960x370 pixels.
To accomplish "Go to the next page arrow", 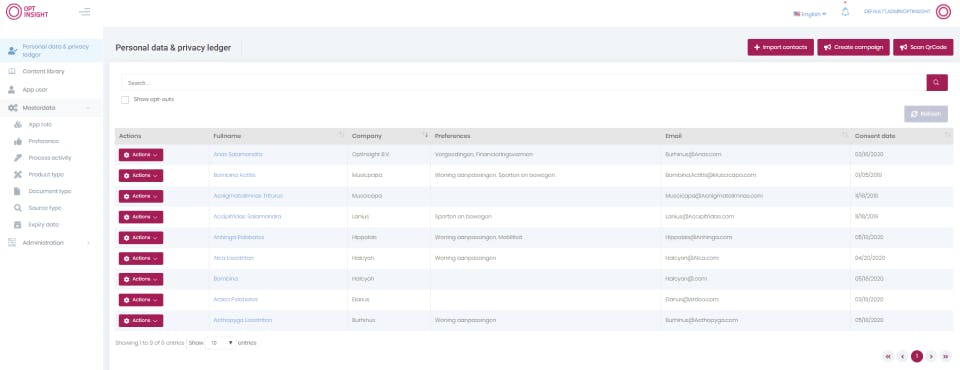I will tap(931, 357).
